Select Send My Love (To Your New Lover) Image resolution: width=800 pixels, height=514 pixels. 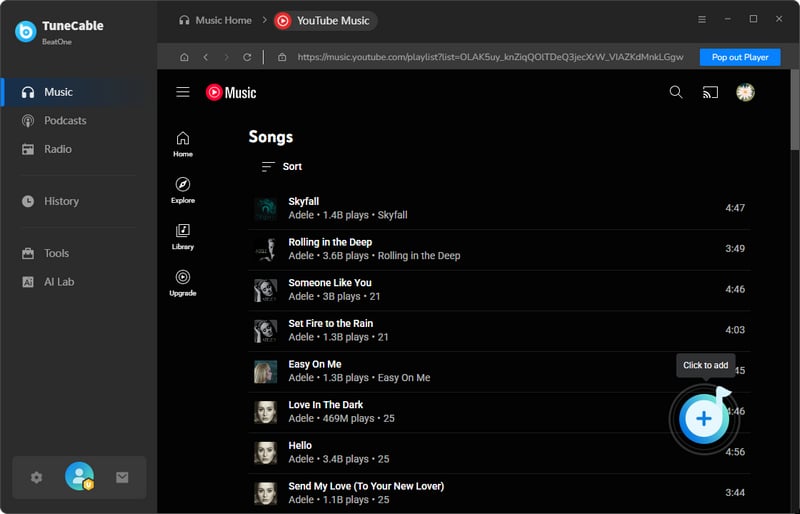tap(366, 486)
